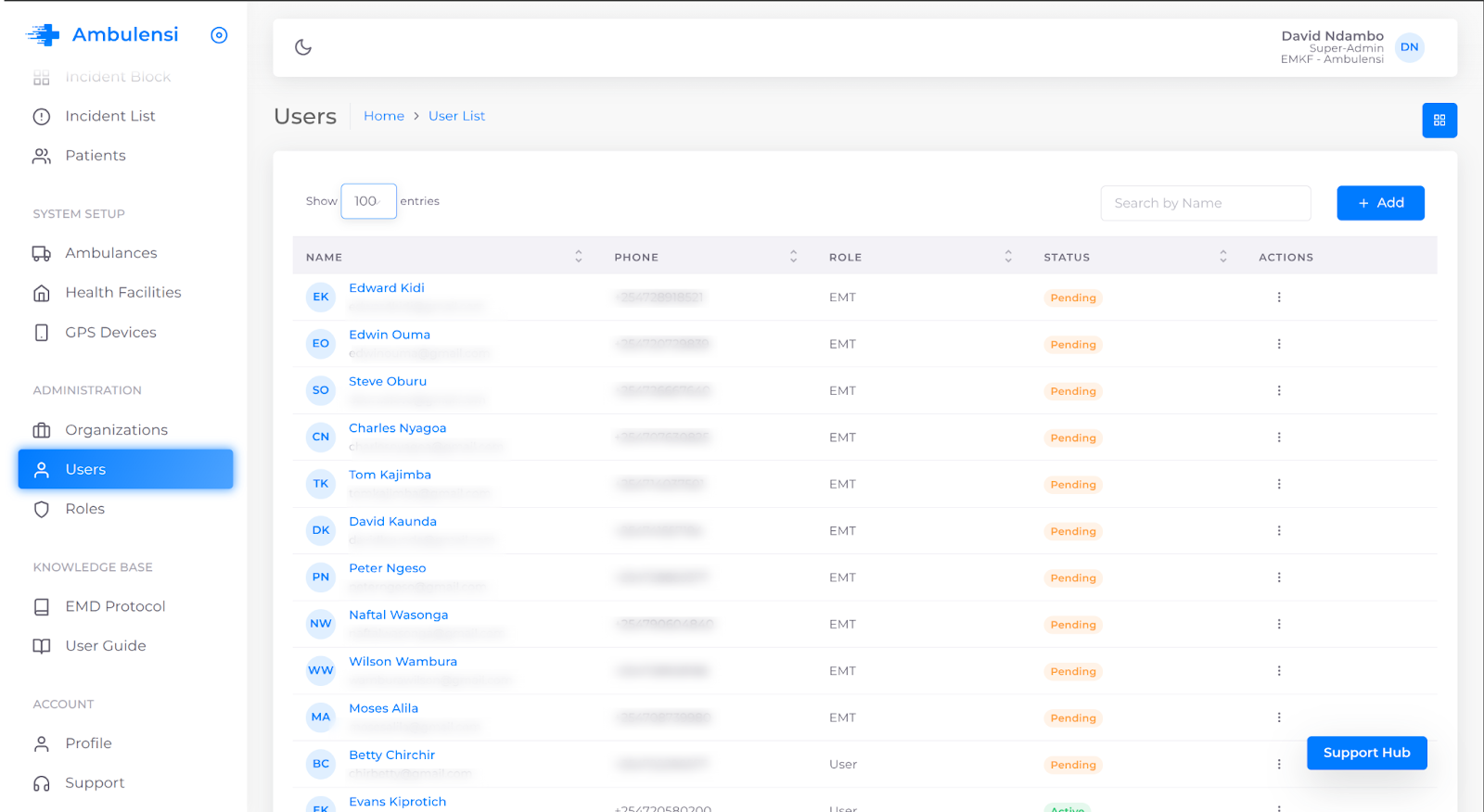This screenshot has height=812, width=1484.
Task: Open the EMD Protocol page
Action: (115, 606)
